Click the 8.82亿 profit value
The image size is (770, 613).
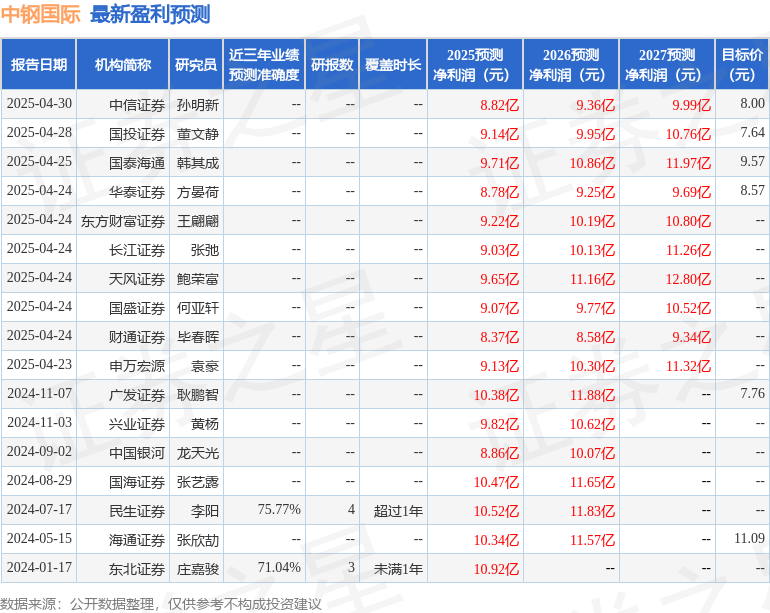[x=499, y=105]
